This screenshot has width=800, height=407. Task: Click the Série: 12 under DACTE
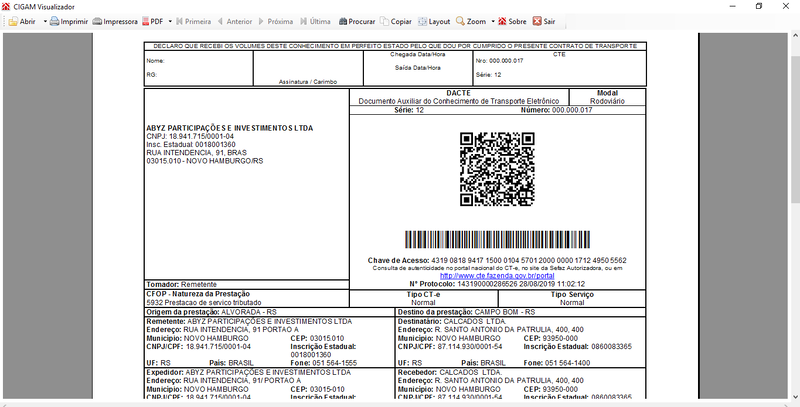[x=409, y=110]
